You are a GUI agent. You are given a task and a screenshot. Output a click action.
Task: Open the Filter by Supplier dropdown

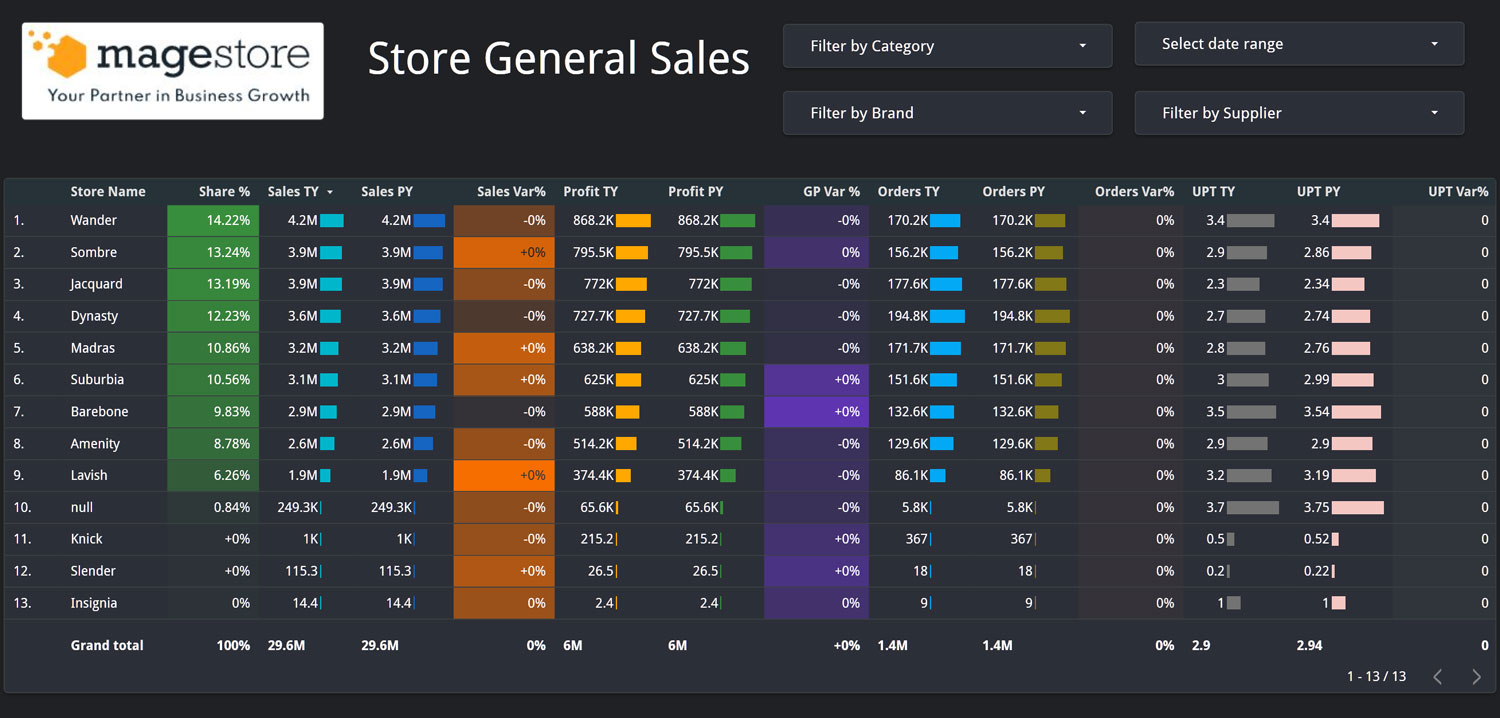point(1299,113)
